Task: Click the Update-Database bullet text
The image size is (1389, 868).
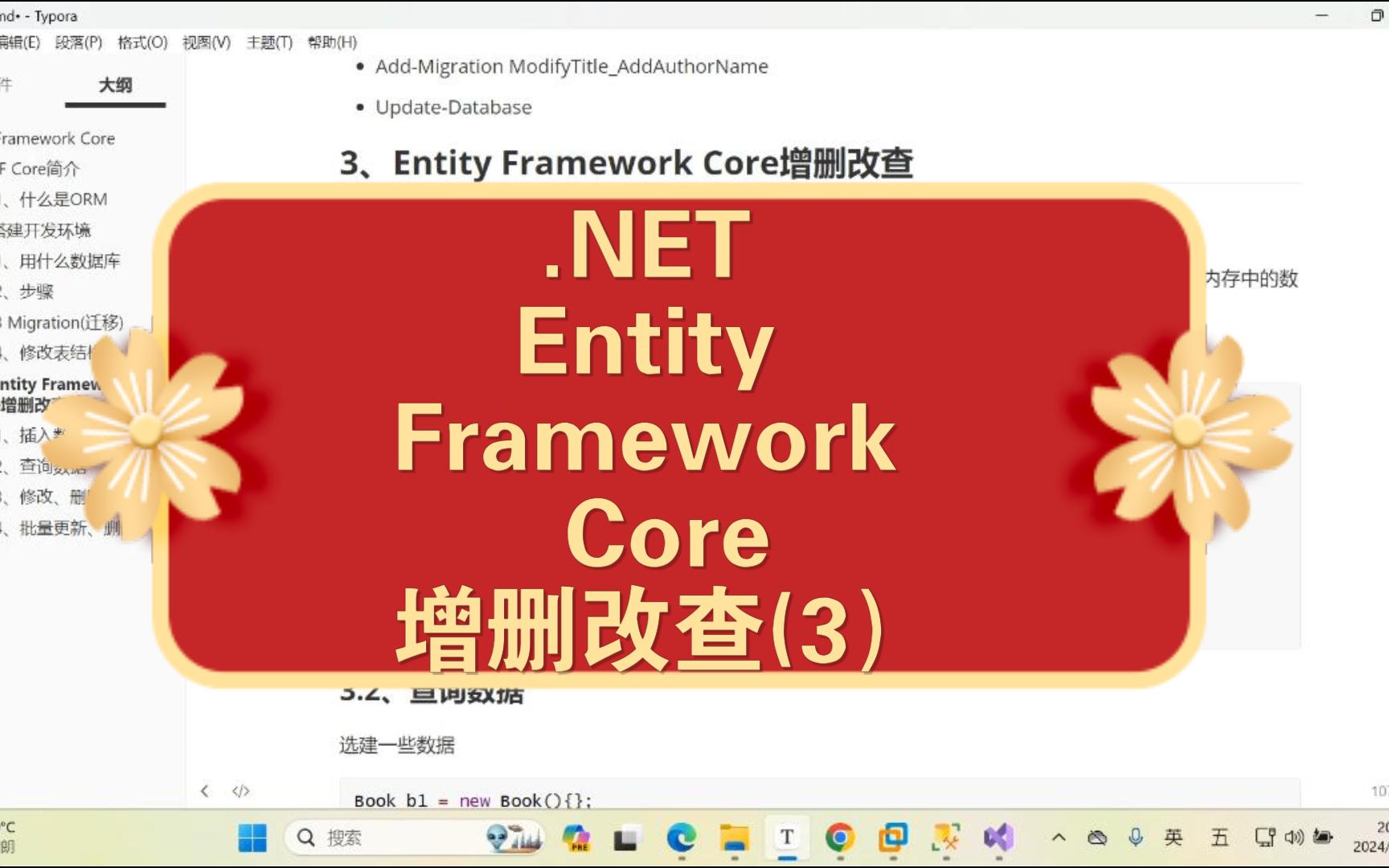Action: click(453, 107)
